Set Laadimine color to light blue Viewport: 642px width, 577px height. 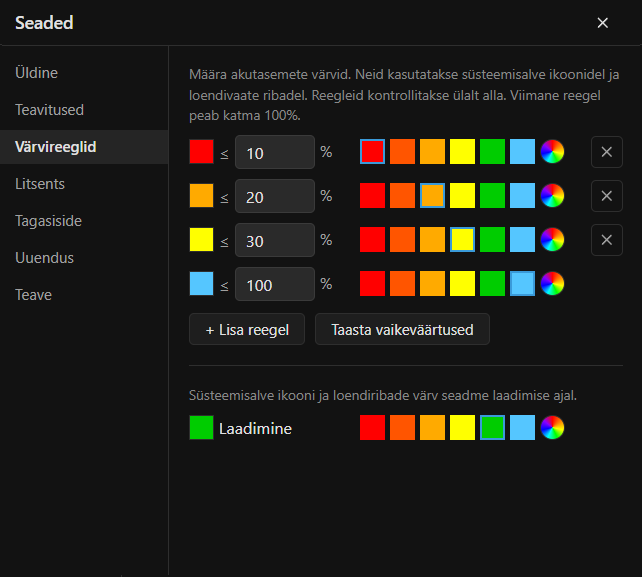click(522, 428)
